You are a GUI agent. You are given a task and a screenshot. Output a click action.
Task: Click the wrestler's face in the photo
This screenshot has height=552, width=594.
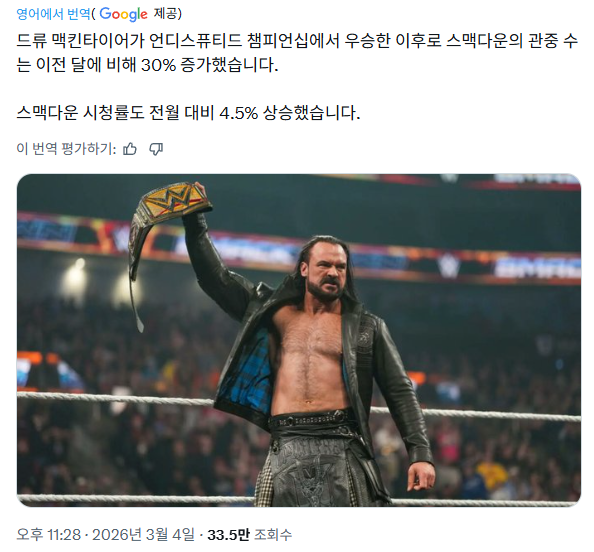click(x=327, y=271)
